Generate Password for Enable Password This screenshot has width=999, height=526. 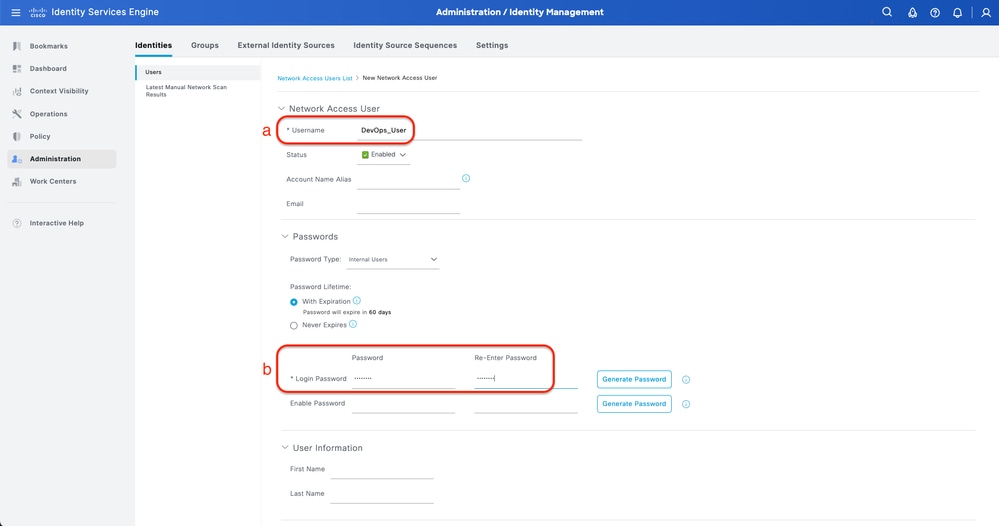pyautogui.click(x=634, y=404)
